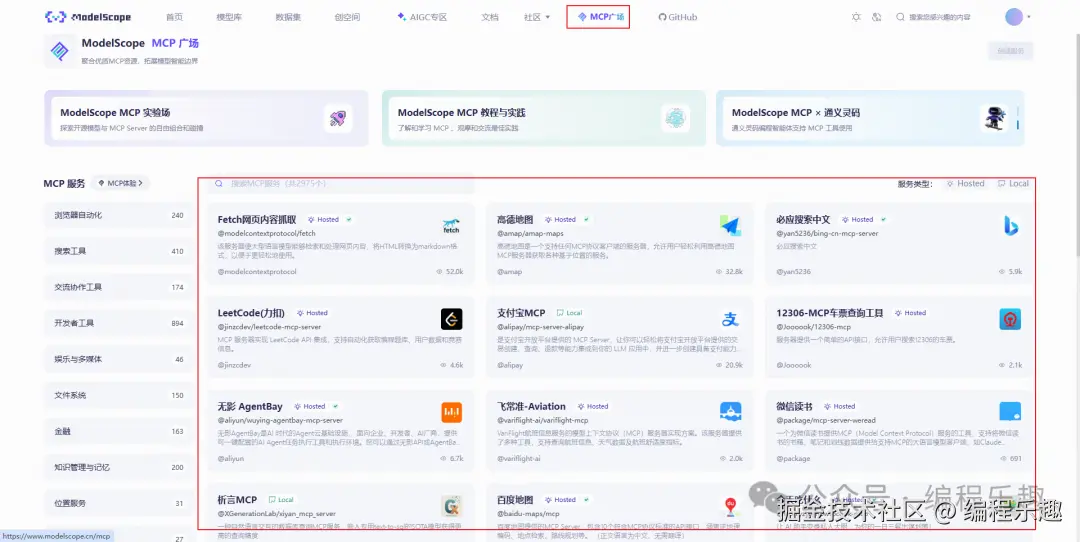Open the GitHub link in header
This screenshot has width=1080, height=542.
[x=678, y=17]
